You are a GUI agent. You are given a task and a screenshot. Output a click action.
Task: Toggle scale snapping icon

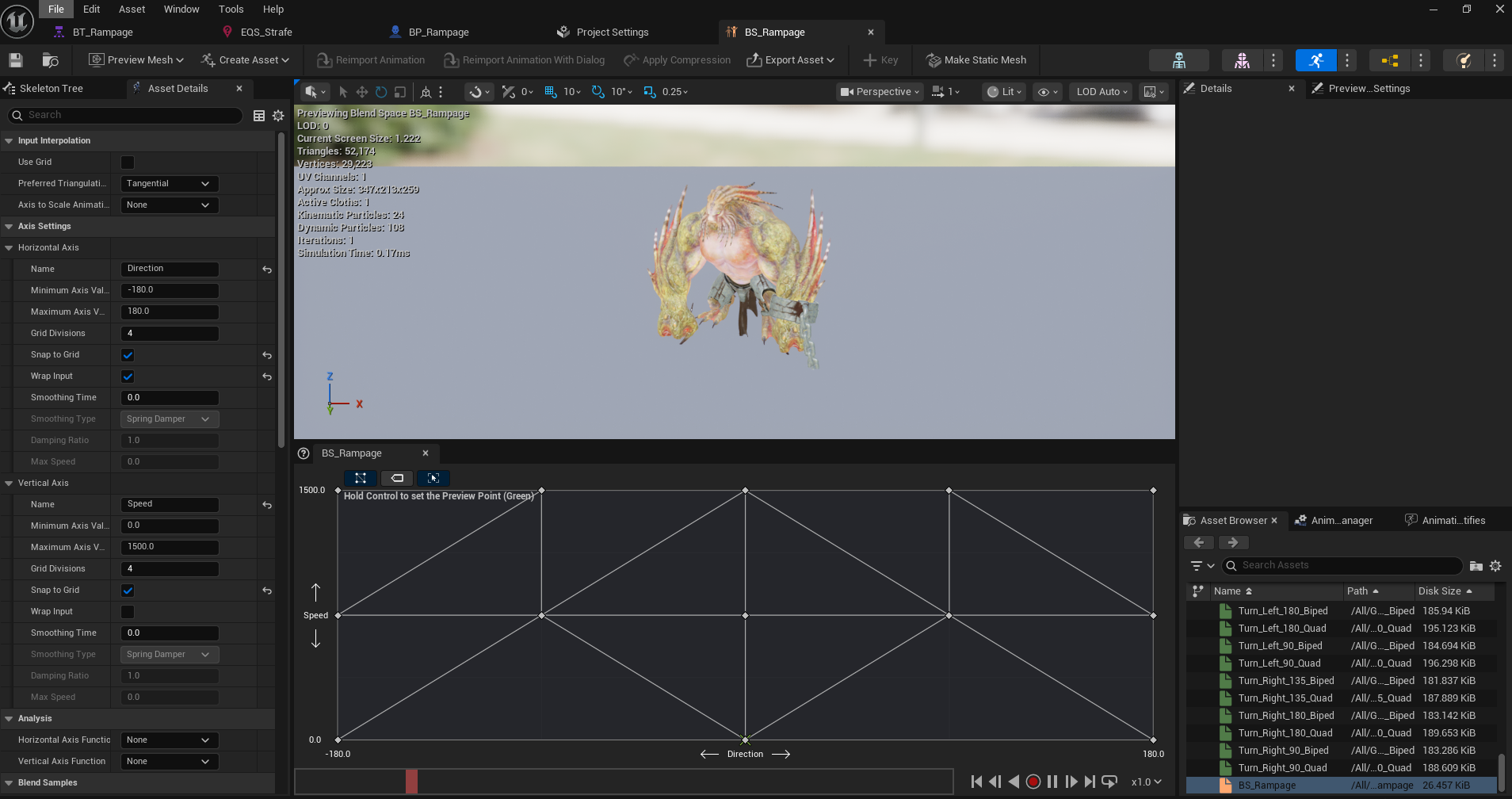tap(650, 92)
